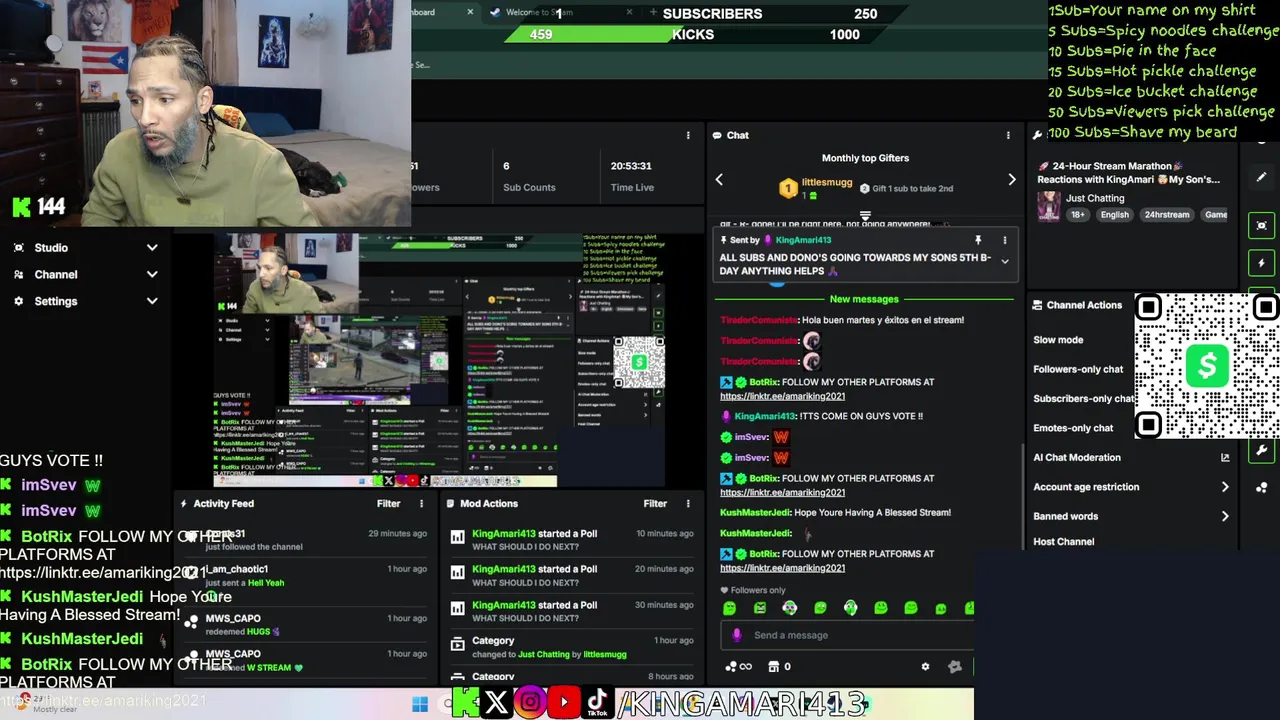Click the Just Chatting stream category title

click(1095, 199)
